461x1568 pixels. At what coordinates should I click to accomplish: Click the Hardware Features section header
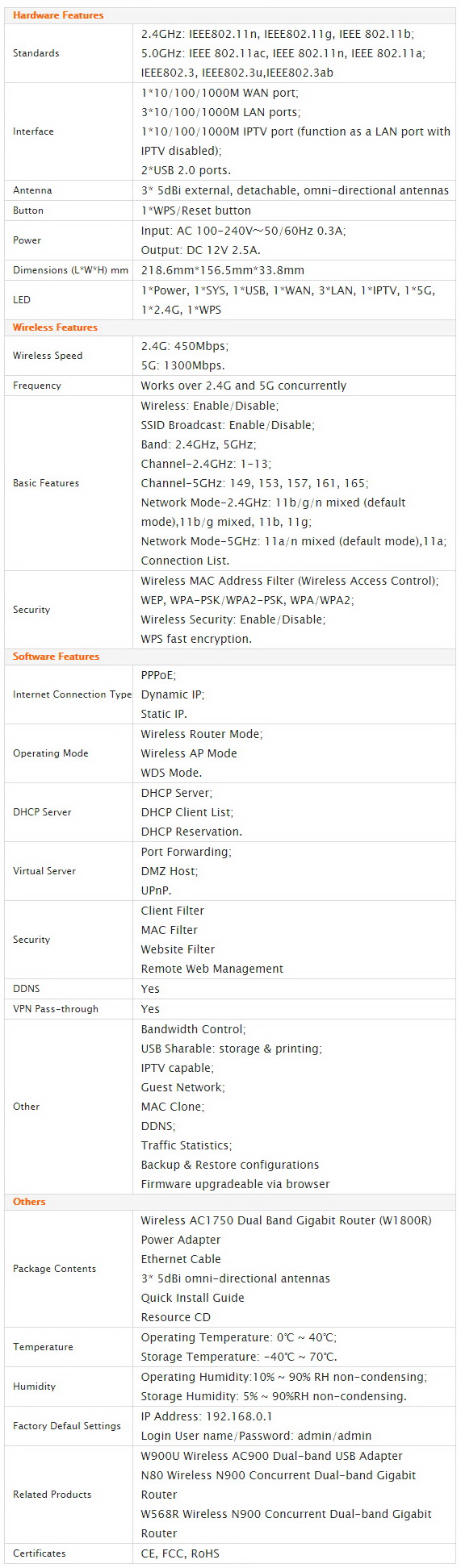tap(58, 15)
